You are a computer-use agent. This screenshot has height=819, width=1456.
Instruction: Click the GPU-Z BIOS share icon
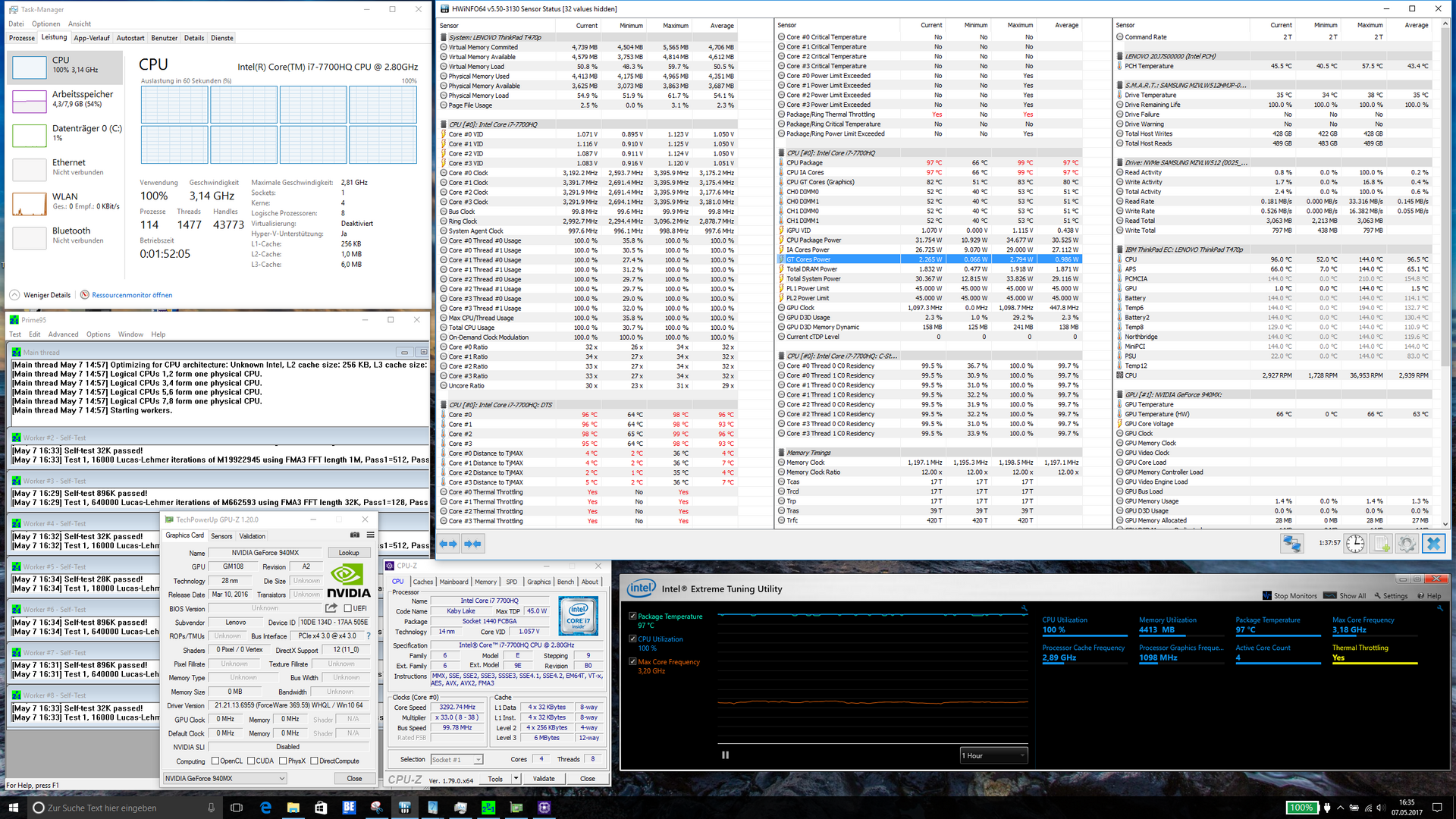tap(331, 608)
